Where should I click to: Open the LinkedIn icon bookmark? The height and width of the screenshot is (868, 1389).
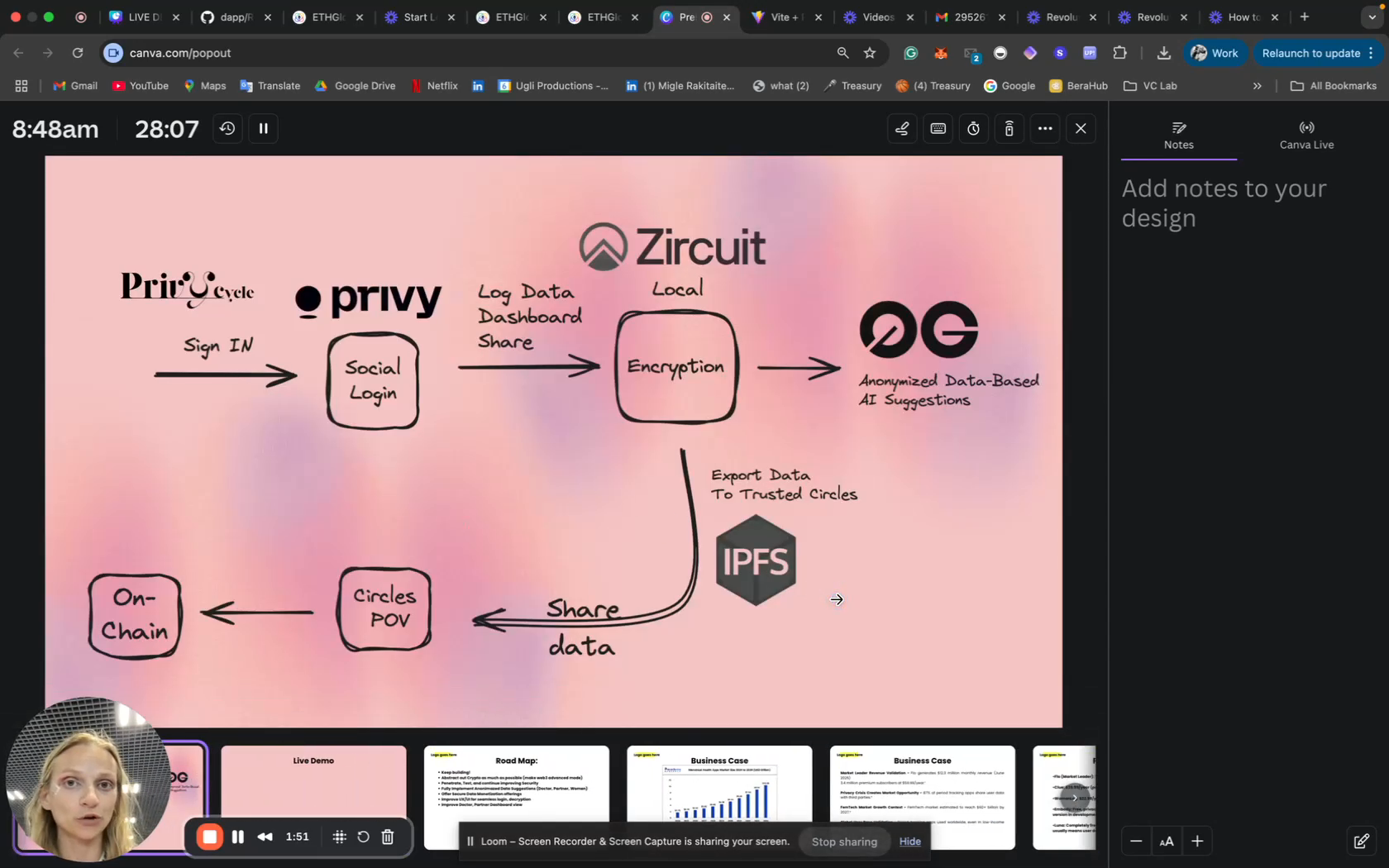click(x=478, y=86)
